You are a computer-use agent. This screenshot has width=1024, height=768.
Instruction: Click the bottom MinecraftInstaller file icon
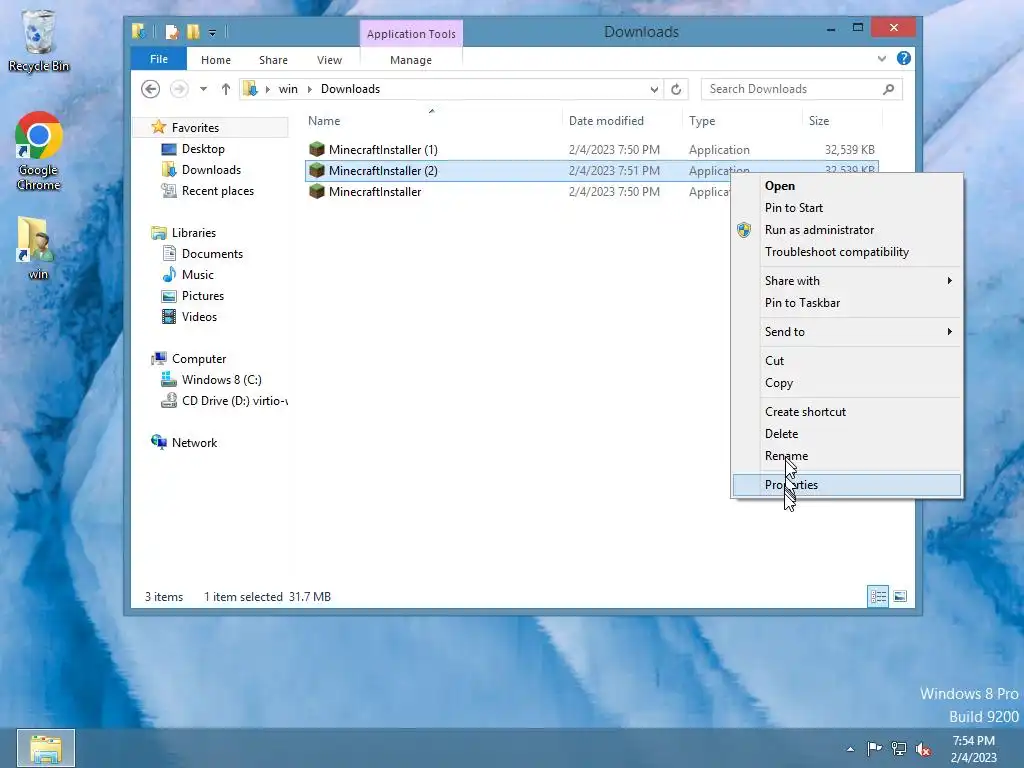point(317,191)
